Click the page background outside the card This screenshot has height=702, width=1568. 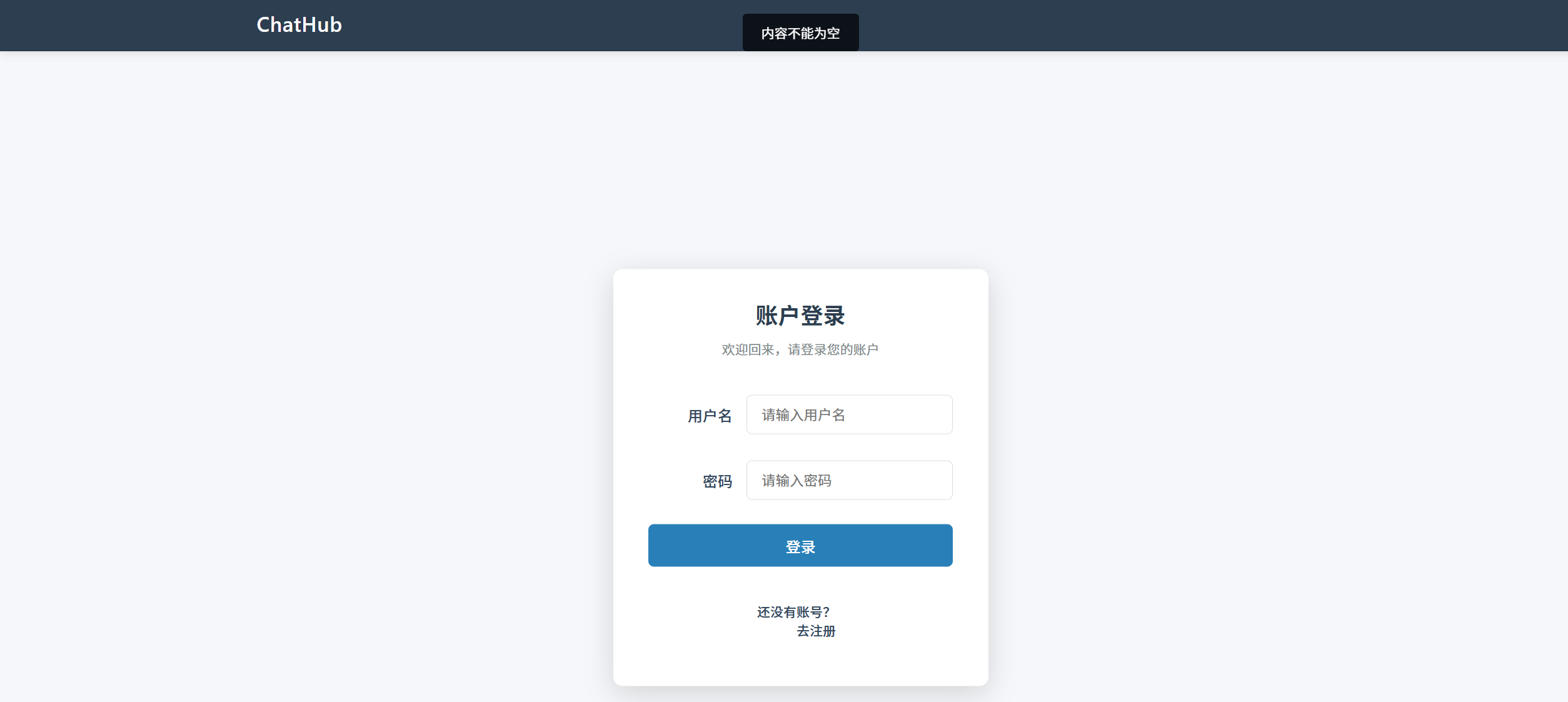coord(313,375)
